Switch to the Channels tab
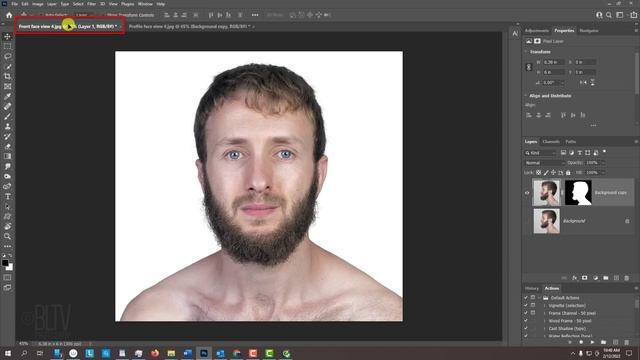The width and height of the screenshot is (640, 360). [x=551, y=142]
